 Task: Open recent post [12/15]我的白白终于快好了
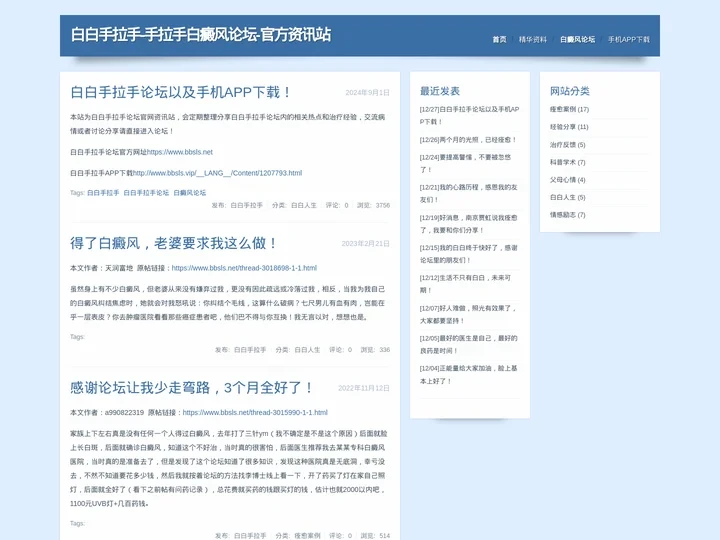tap(468, 254)
